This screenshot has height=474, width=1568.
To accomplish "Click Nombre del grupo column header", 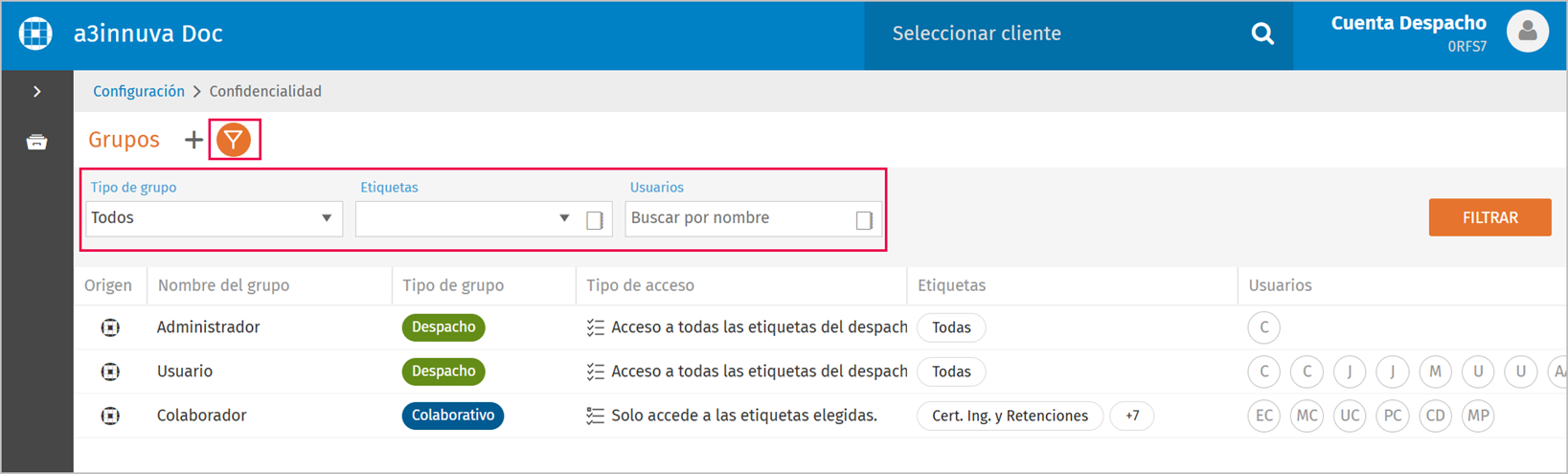I will coord(223,285).
